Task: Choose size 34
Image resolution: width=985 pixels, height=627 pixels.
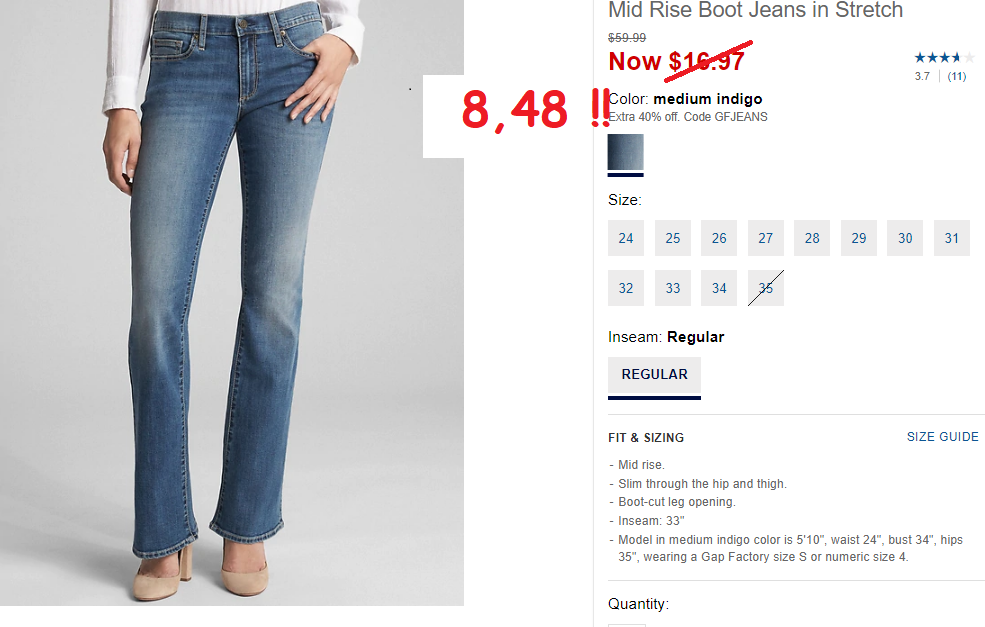Action: [x=719, y=288]
